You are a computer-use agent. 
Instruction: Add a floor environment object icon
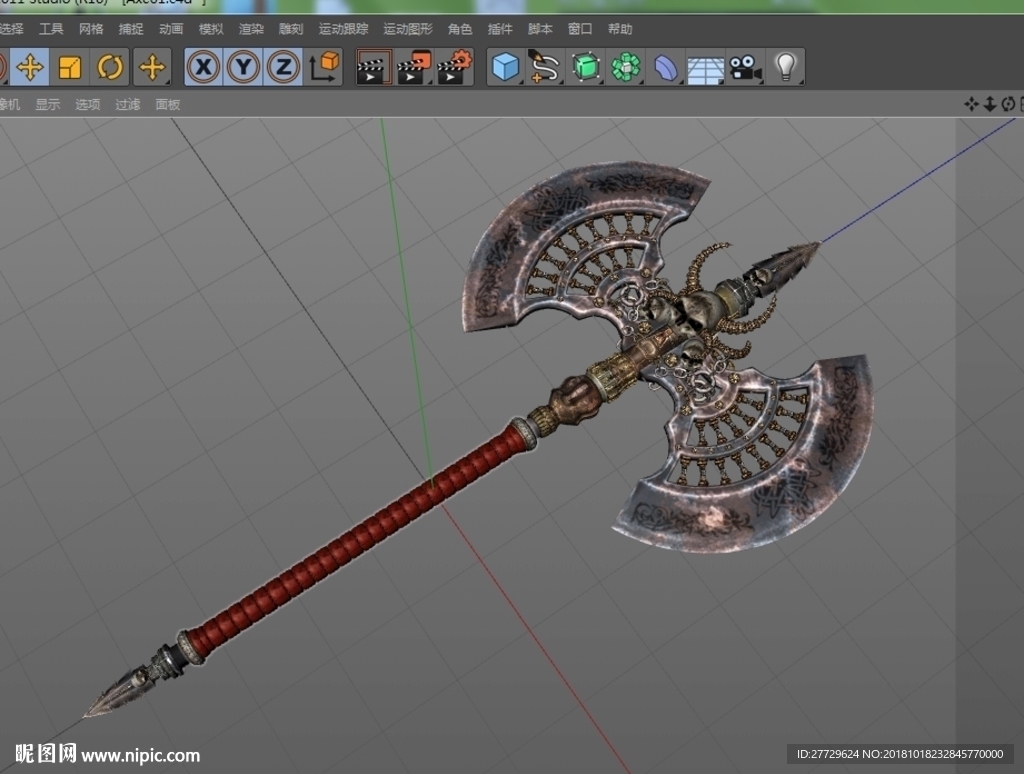[x=705, y=67]
